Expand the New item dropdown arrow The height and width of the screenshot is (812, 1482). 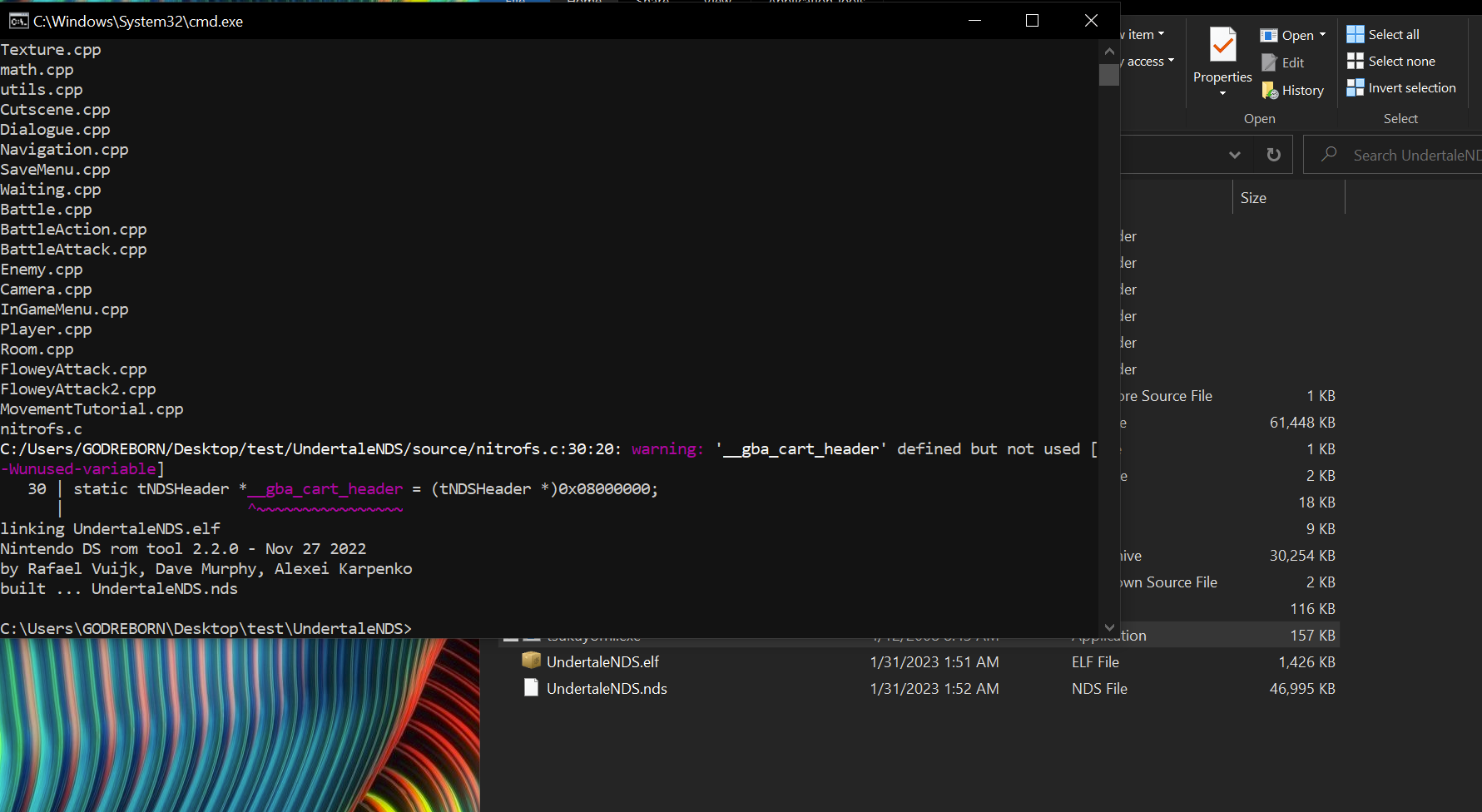1161,34
